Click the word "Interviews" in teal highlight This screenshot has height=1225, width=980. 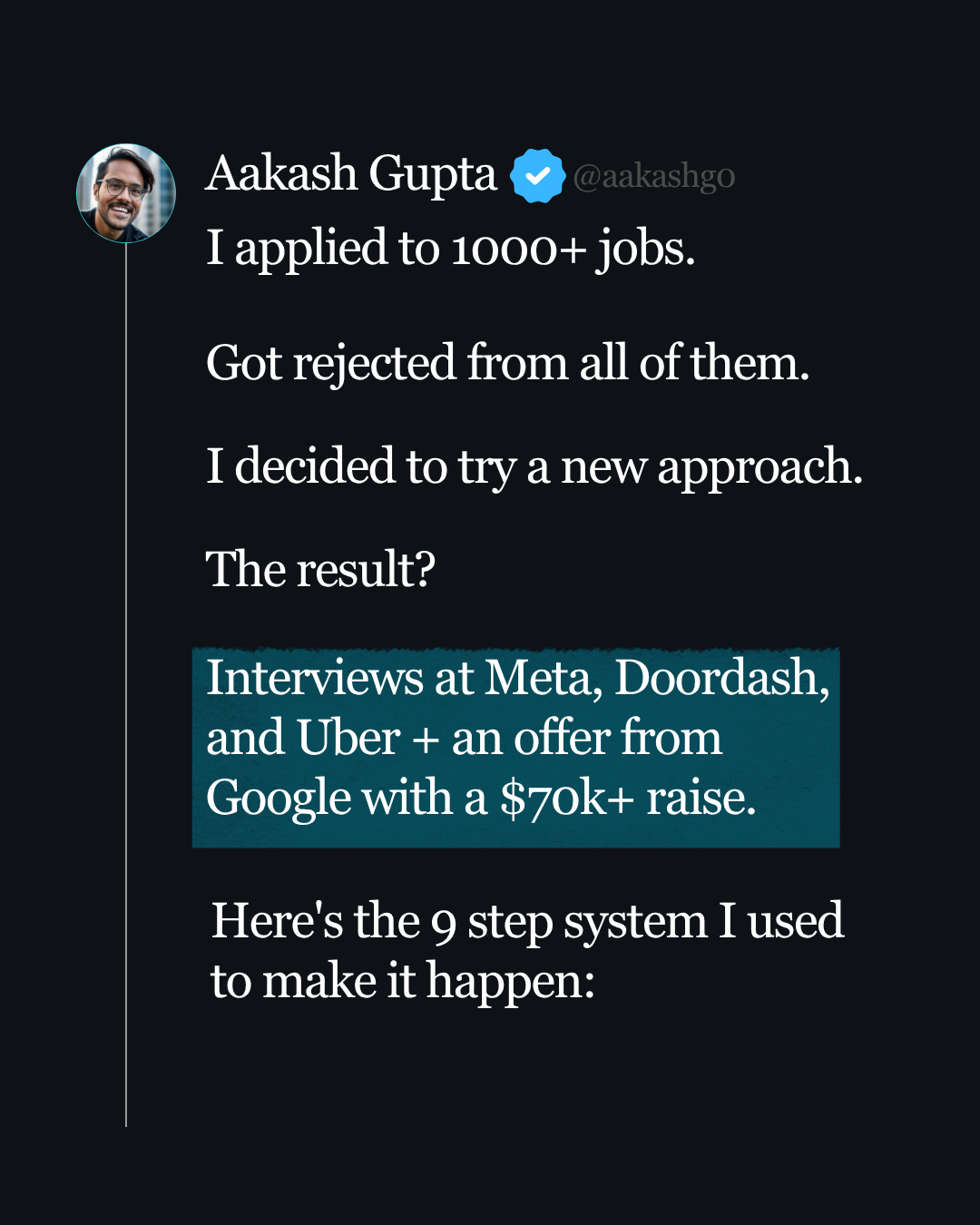314,678
